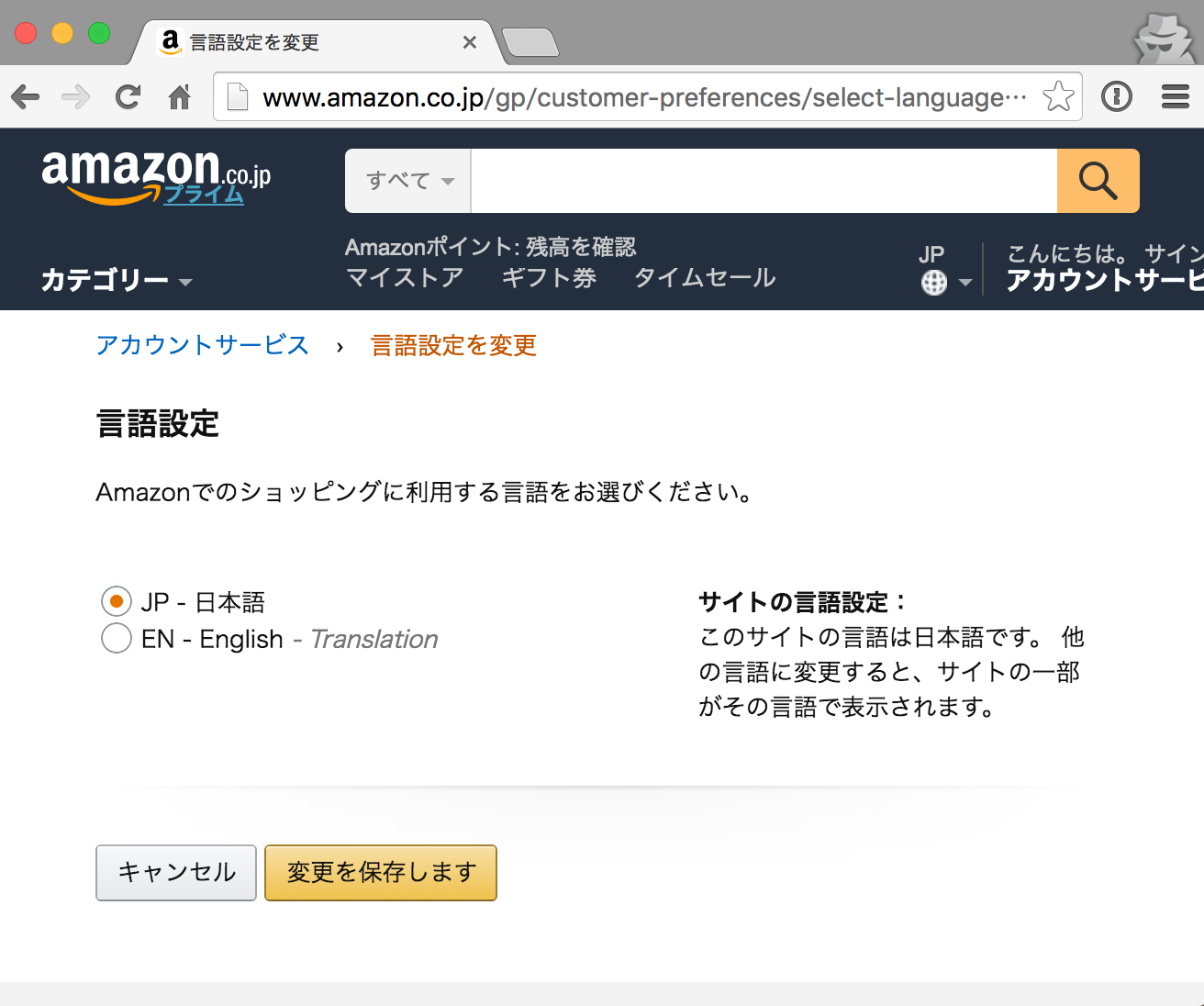Reload the page with refresh icon
This screenshot has width=1204, height=1006.
128,96
